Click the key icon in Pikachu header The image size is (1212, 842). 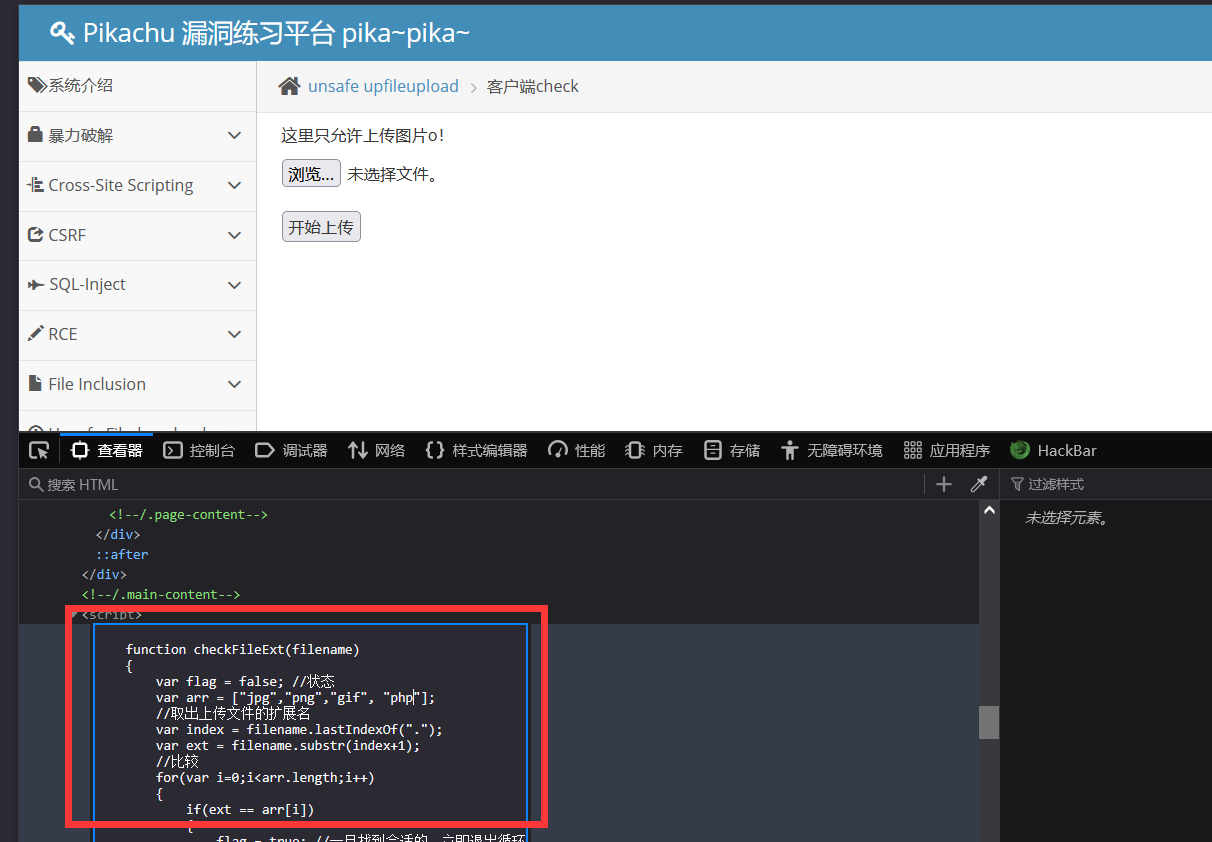click(x=62, y=33)
